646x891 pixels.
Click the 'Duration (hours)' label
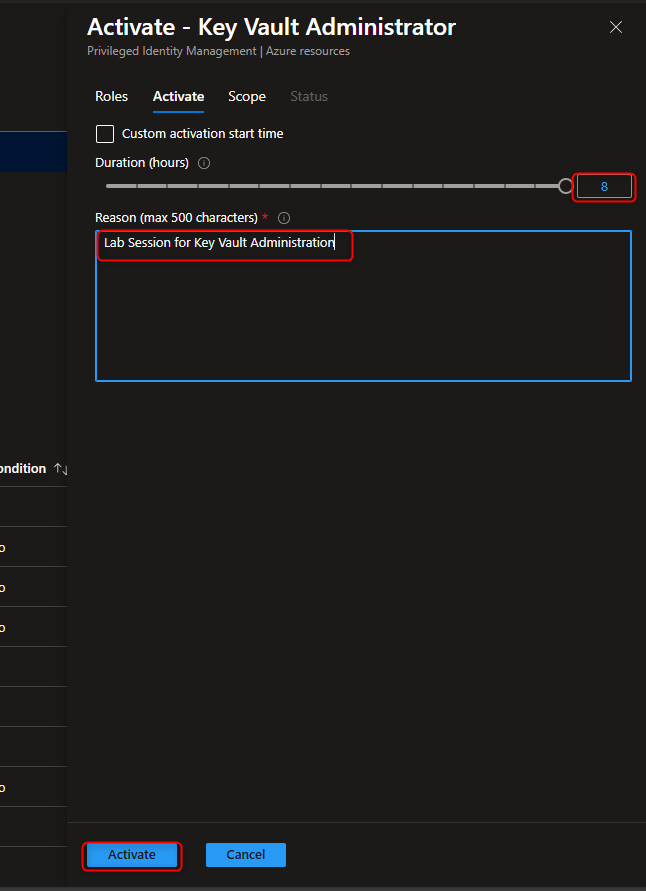pyautogui.click(x=142, y=163)
